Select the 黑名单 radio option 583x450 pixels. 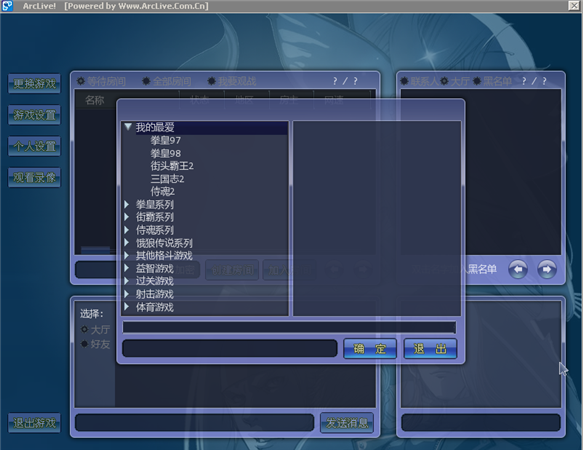click(477, 81)
